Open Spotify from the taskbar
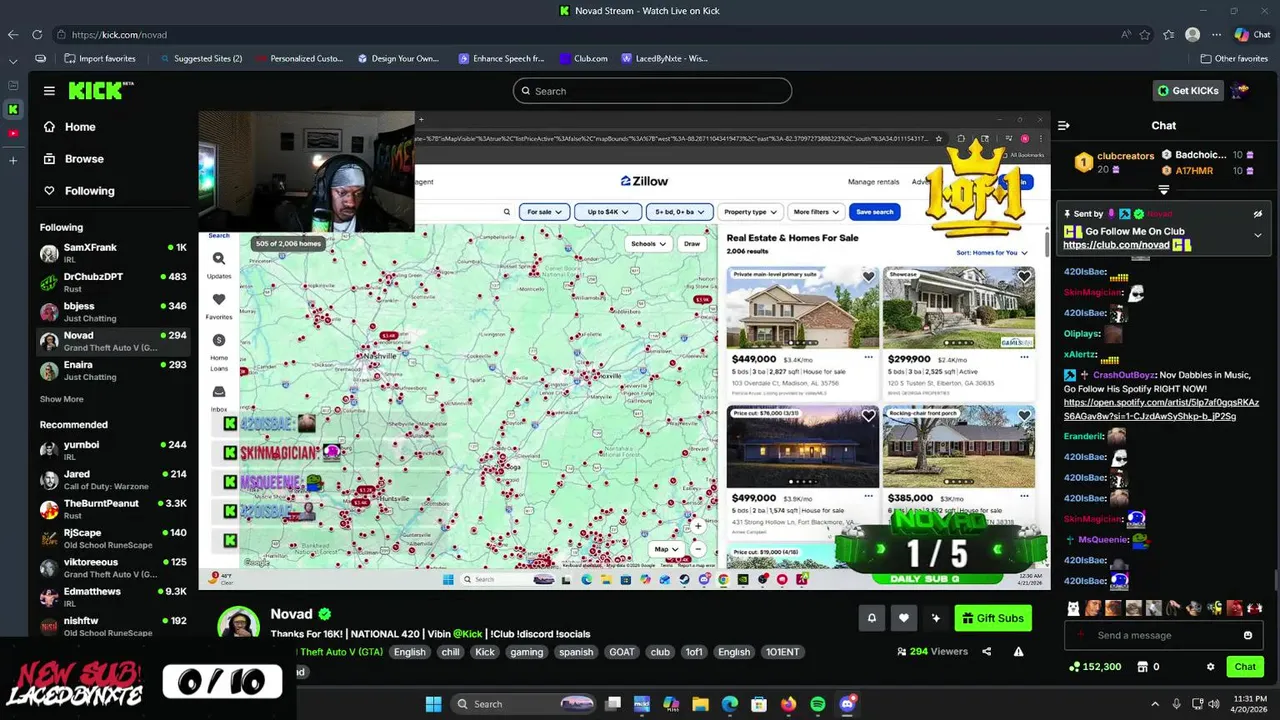 pyautogui.click(x=818, y=704)
